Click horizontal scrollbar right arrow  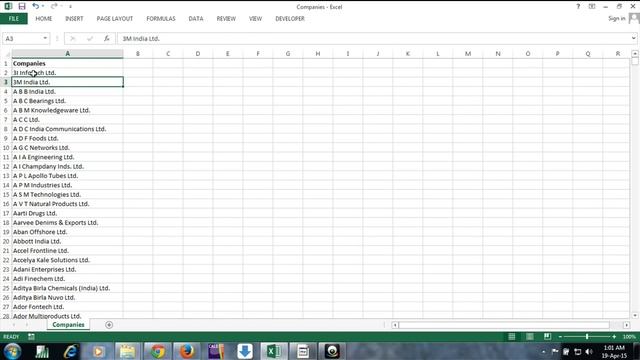[627, 325]
